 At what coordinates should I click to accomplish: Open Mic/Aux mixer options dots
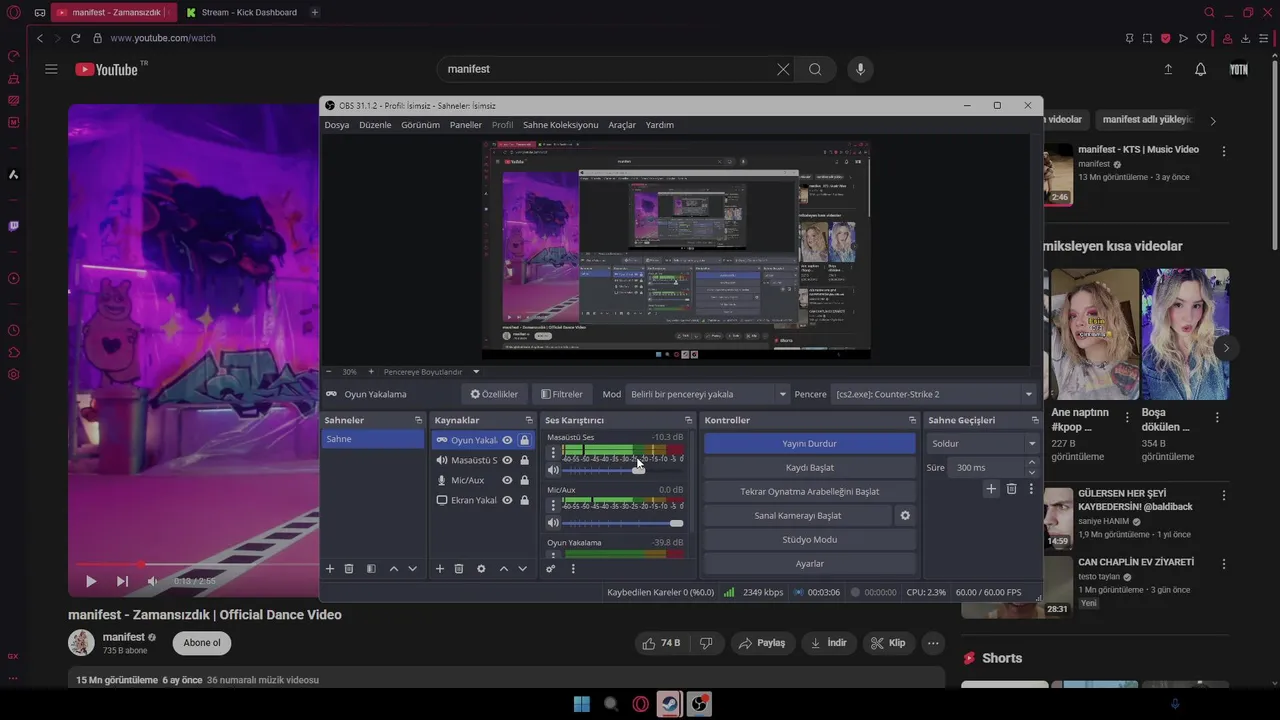tap(553, 506)
